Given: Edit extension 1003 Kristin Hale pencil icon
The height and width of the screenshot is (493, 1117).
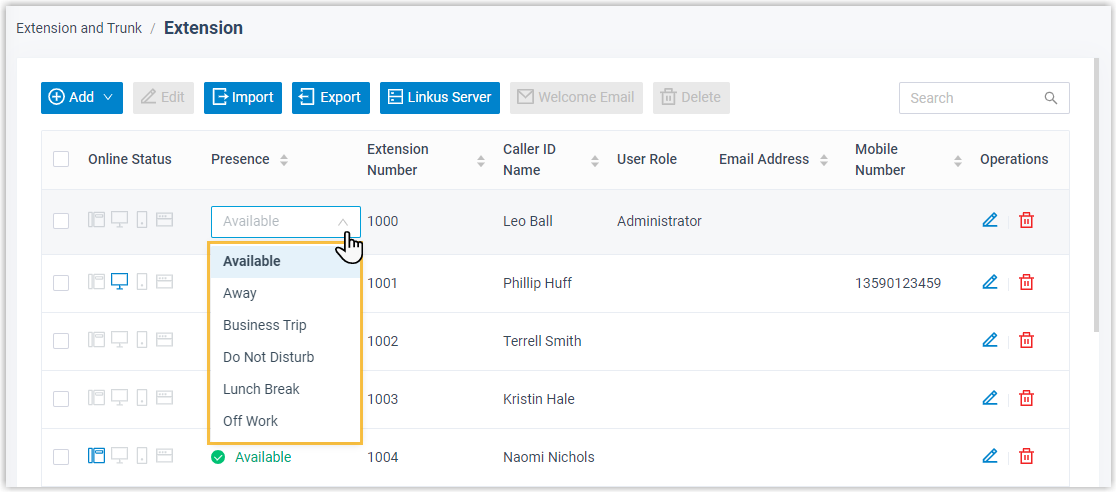Looking at the screenshot, I should (x=989, y=398).
